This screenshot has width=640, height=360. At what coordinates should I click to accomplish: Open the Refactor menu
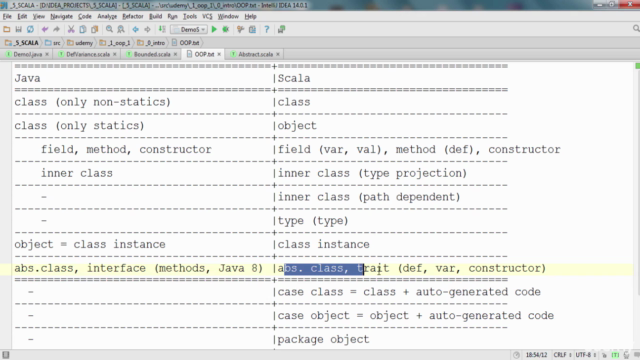(133, 16)
